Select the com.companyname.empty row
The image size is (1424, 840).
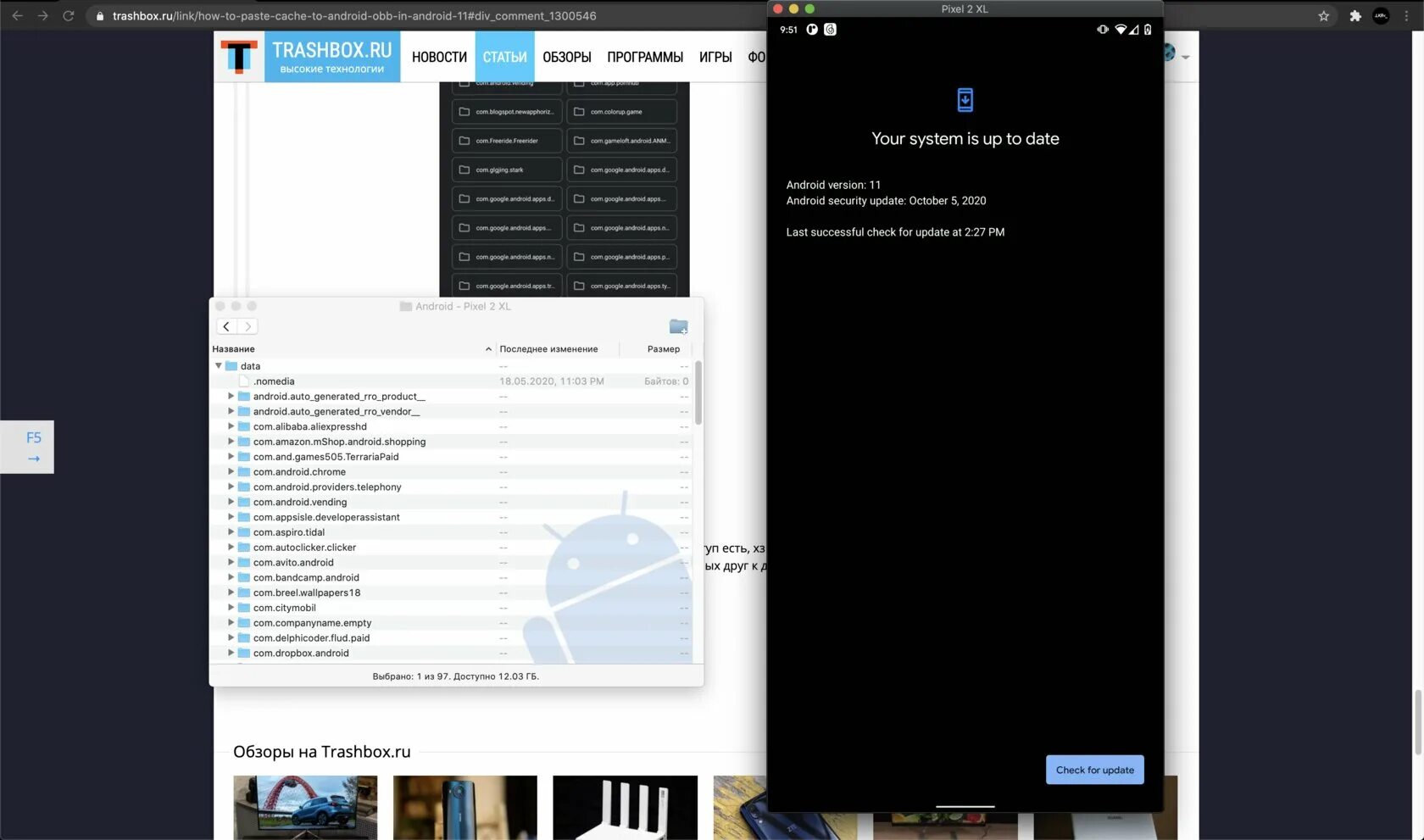click(x=451, y=623)
